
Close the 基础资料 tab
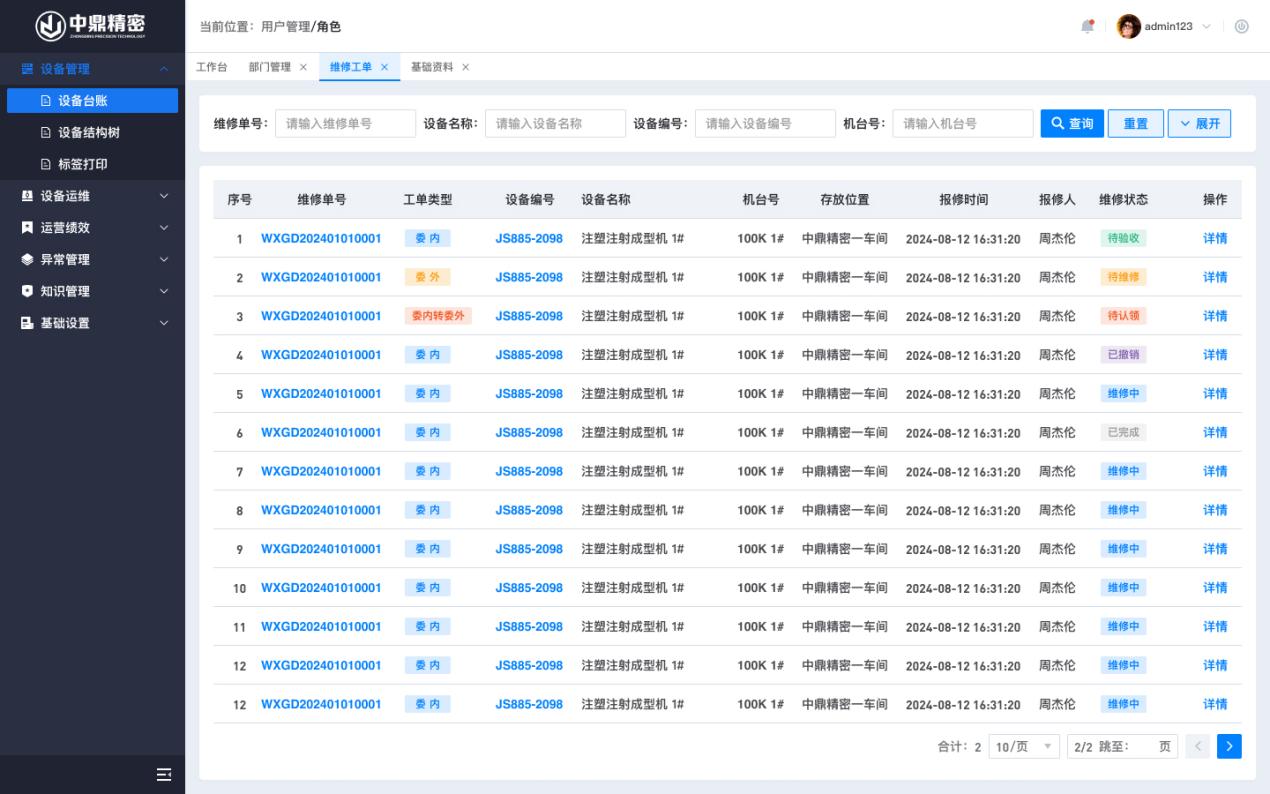pos(465,67)
